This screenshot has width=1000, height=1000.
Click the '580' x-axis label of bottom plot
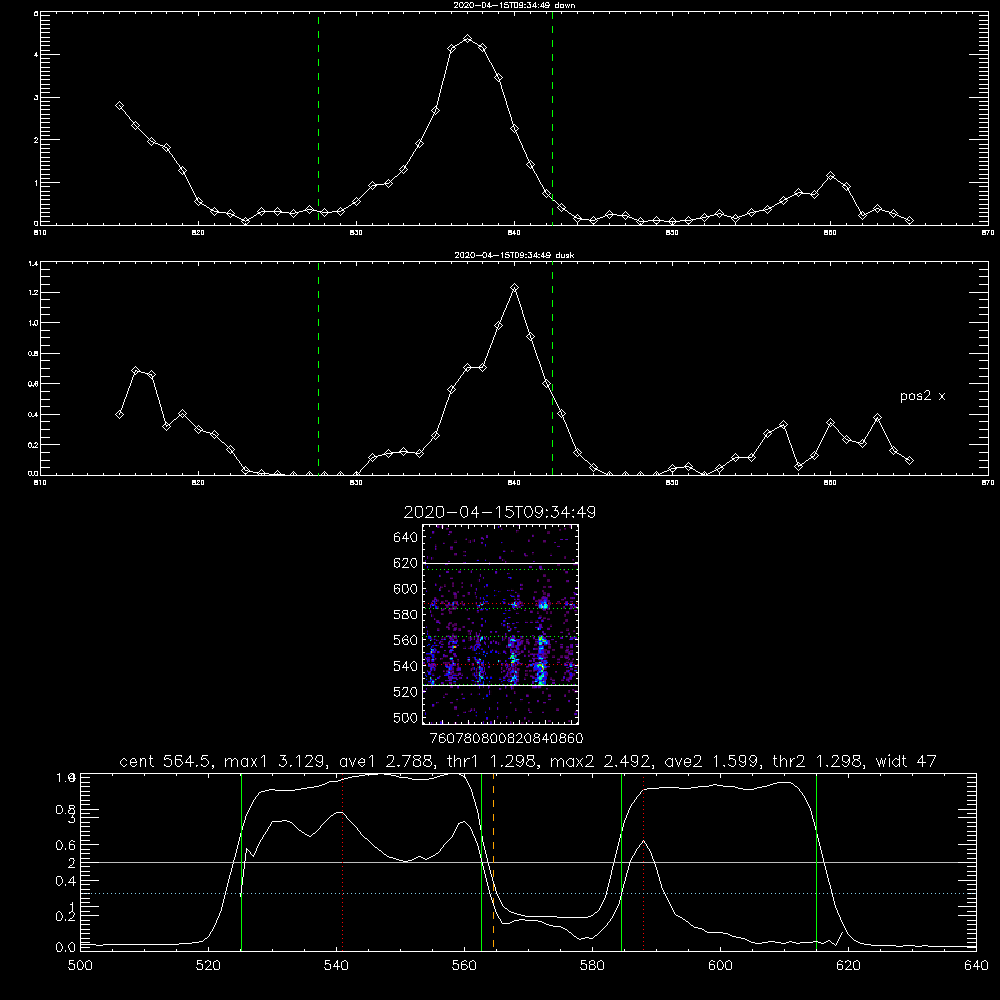click(592, 966)
